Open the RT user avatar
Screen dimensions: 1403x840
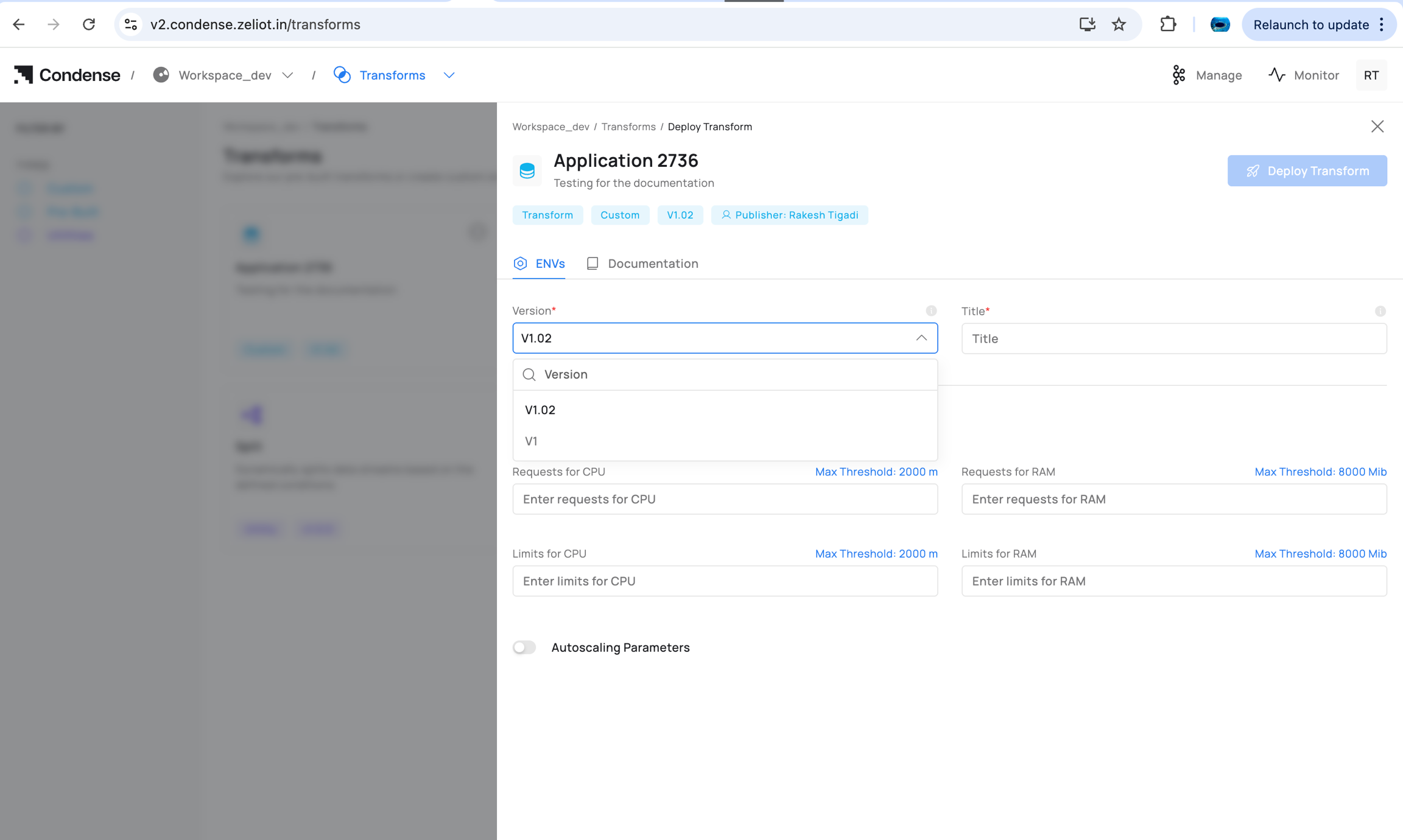point(1371,75)
